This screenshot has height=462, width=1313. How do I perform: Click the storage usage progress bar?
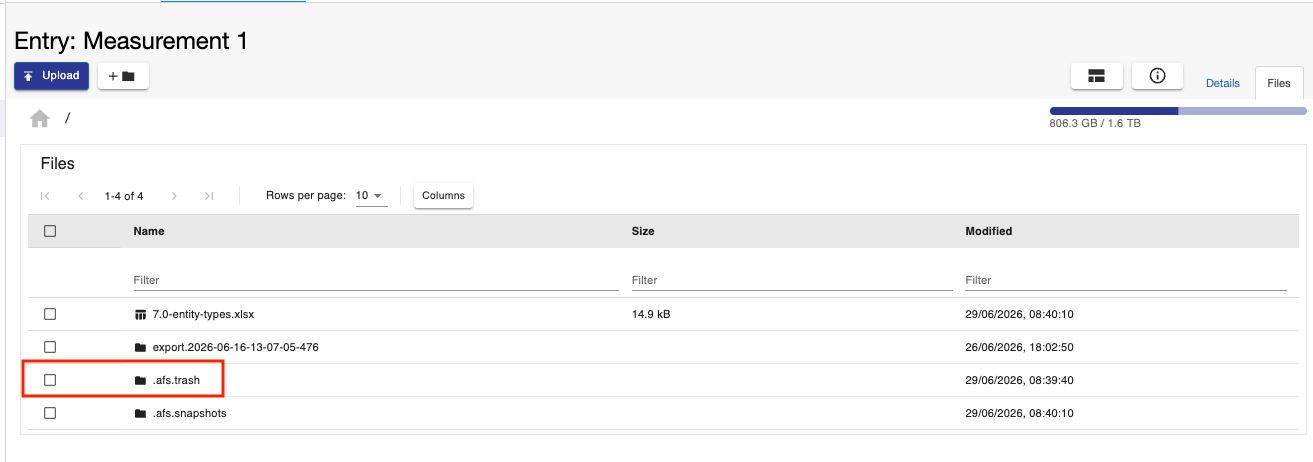coord(1177,111)
